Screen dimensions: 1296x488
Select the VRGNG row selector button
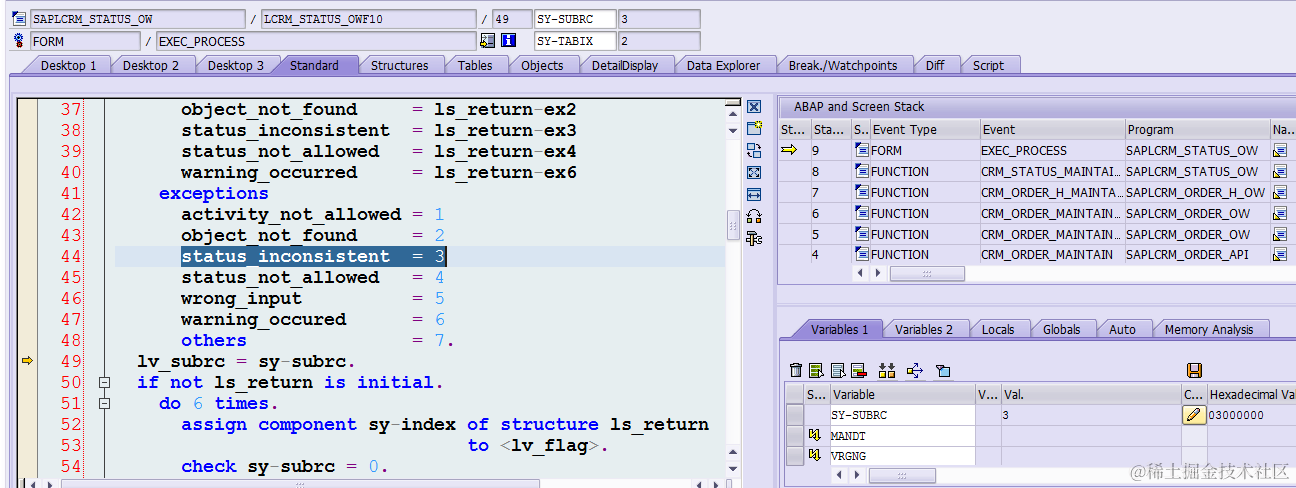[x=795, y=456]
